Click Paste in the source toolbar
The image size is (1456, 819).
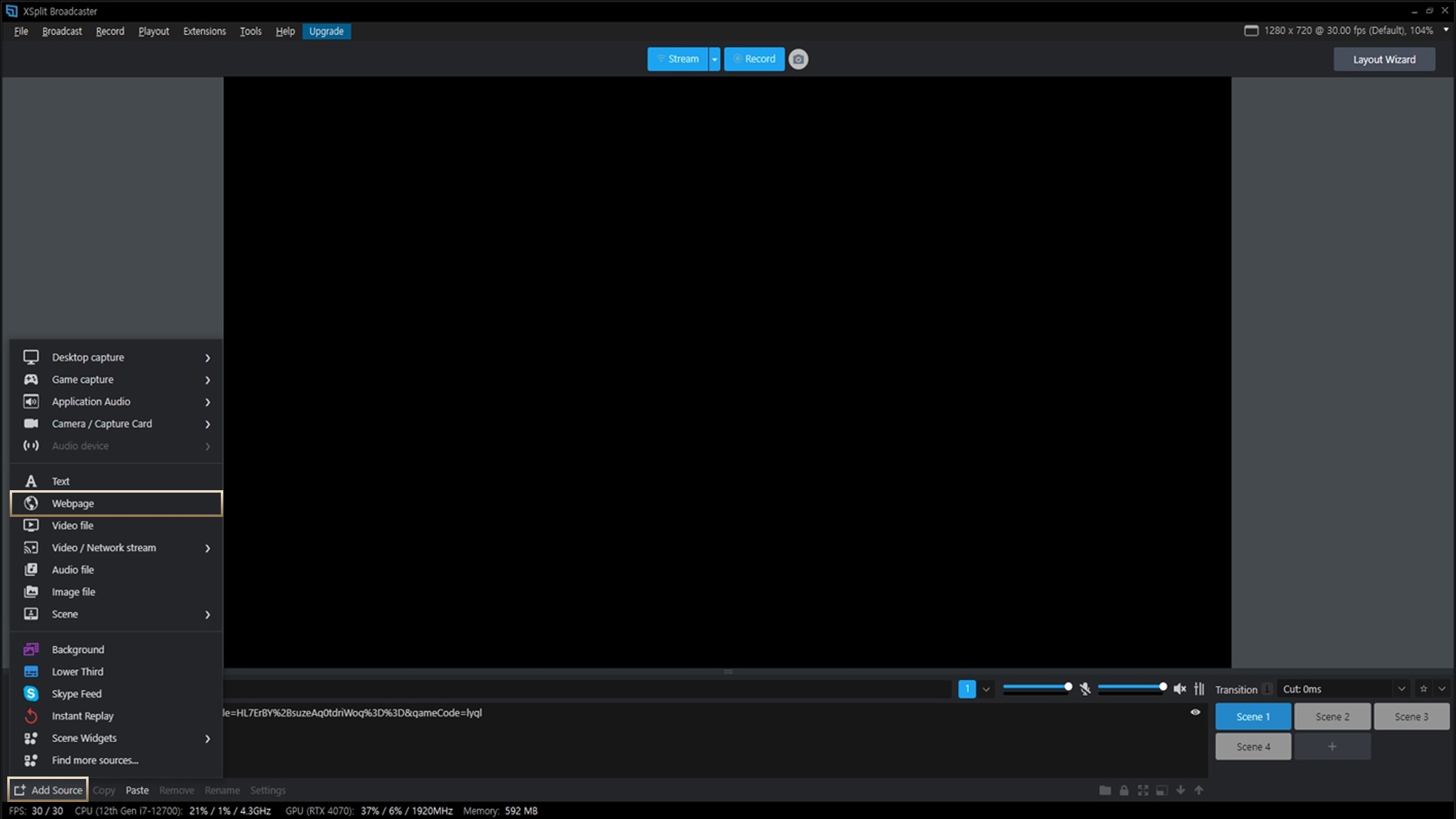click(137, 790)
